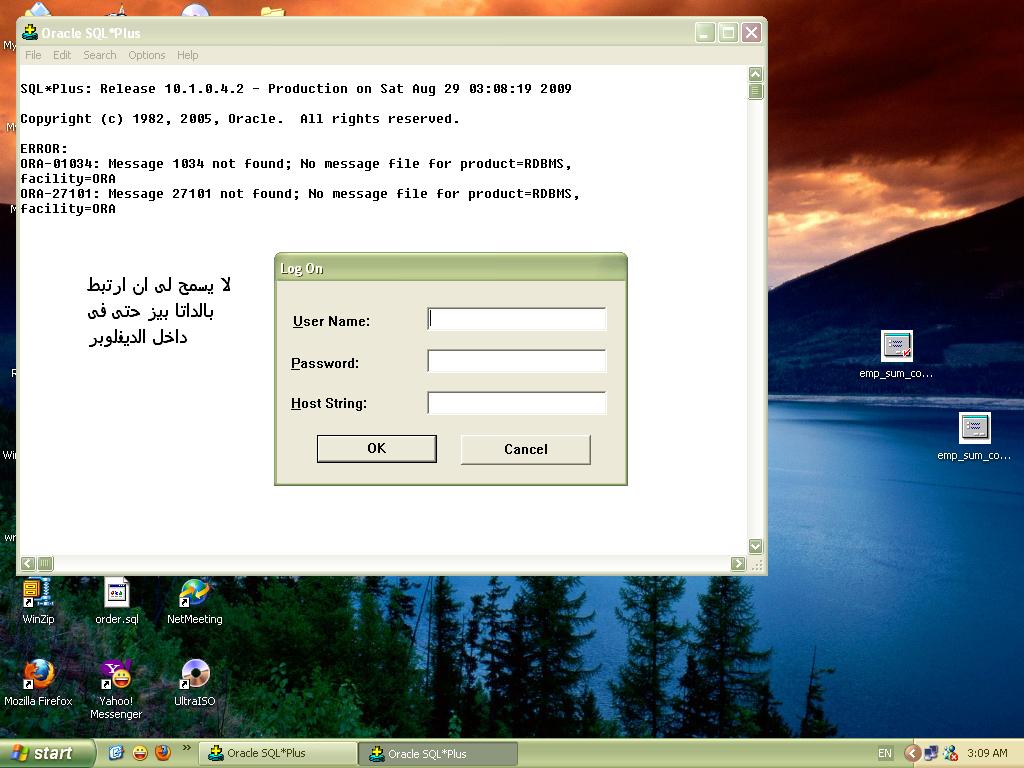The height and width of the screenshot is (768, 1024).
Task: Click the Password input field
Action: coord(516,361)
